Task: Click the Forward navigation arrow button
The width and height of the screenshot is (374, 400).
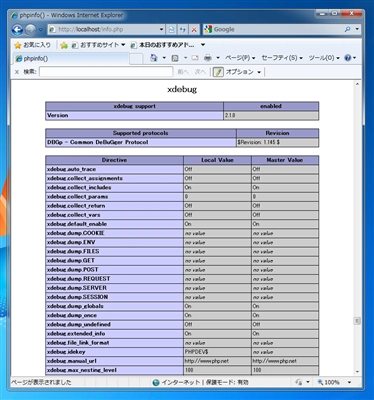Action: tap(30, 30)
